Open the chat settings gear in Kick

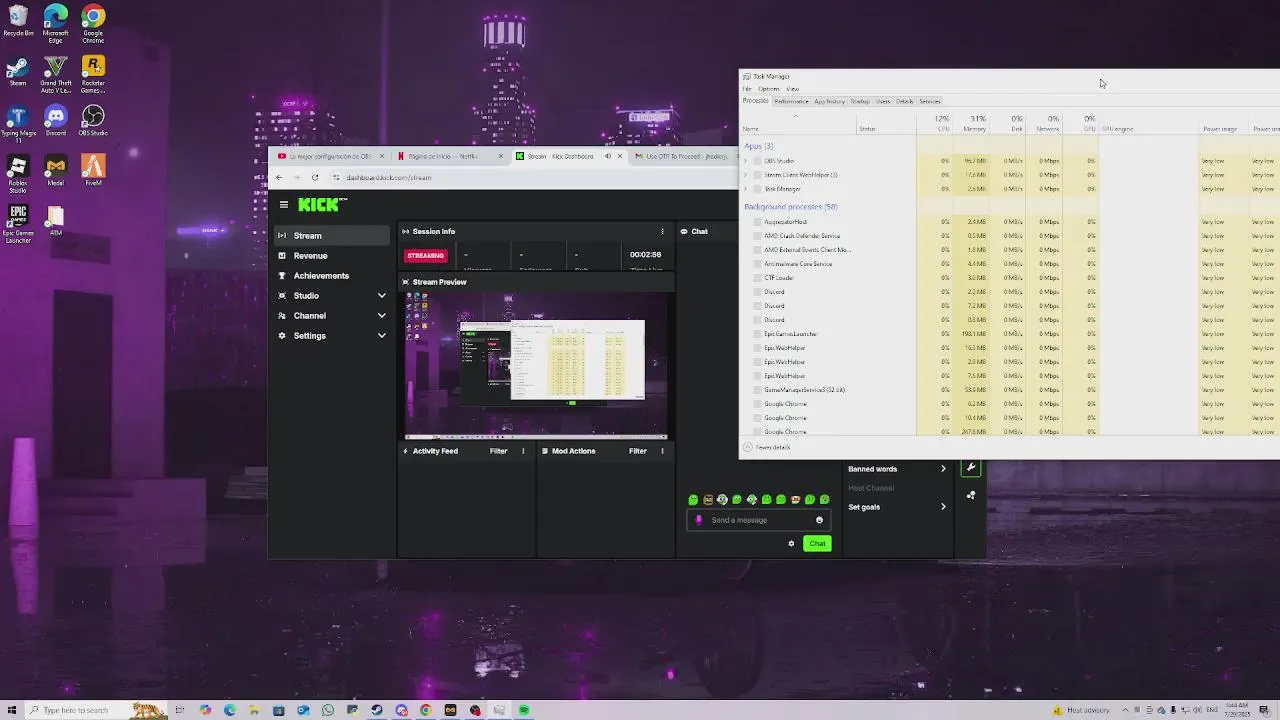click(791, 544)
